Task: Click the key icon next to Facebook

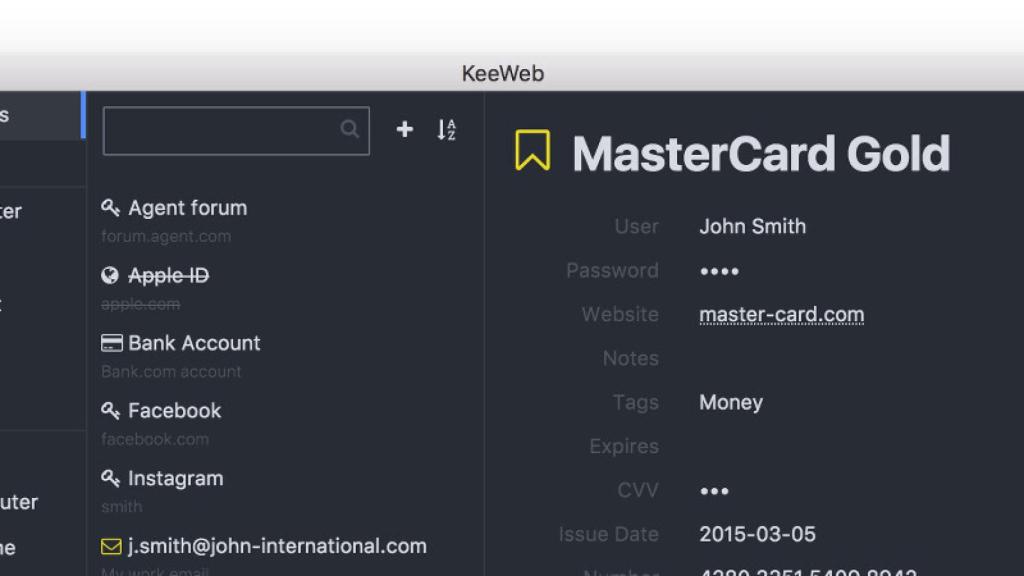Action: pos(110,410)
